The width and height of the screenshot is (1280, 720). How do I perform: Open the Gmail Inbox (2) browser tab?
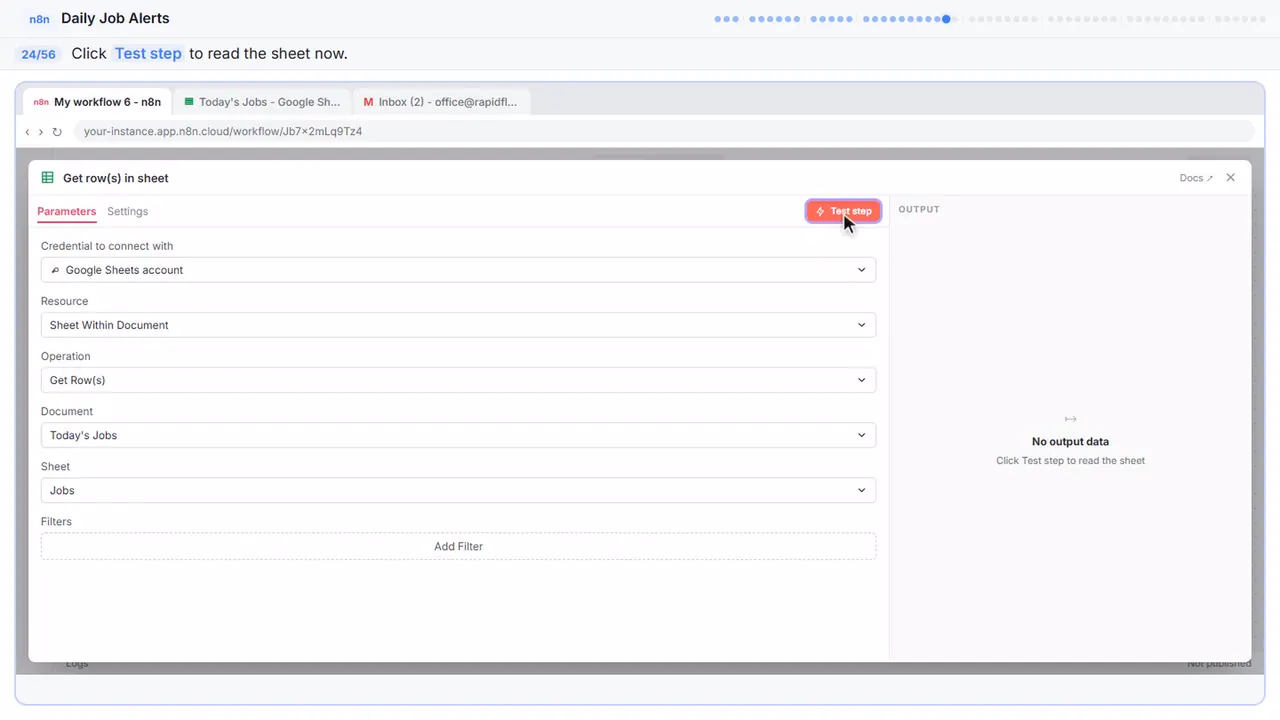tap(441, 102)
